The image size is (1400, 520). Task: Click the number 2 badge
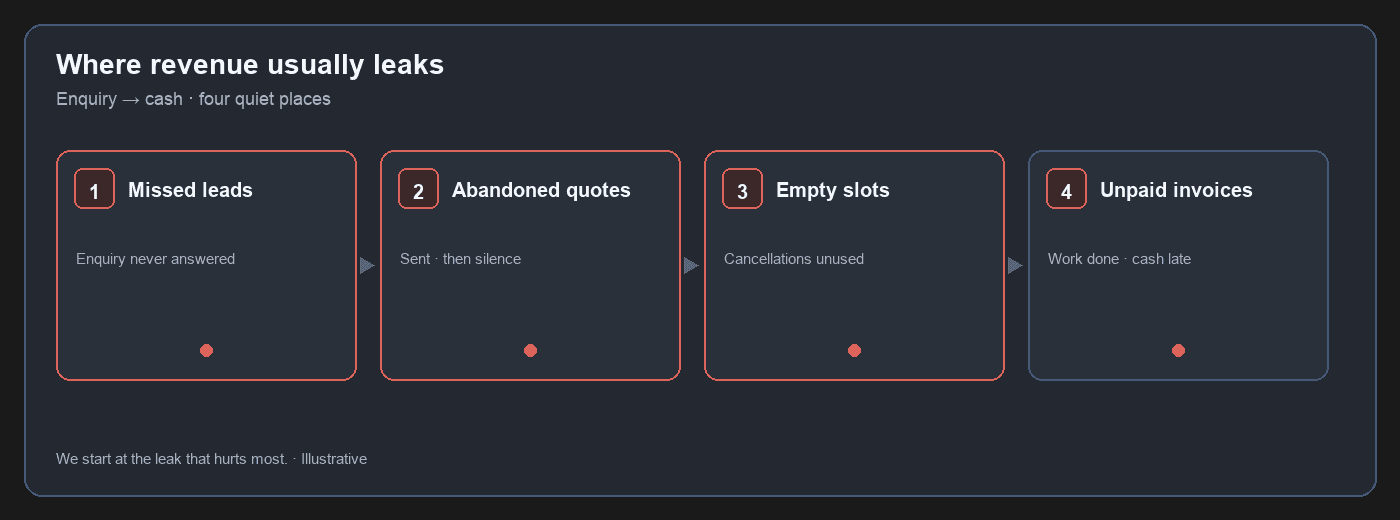[x=418, y=189]
